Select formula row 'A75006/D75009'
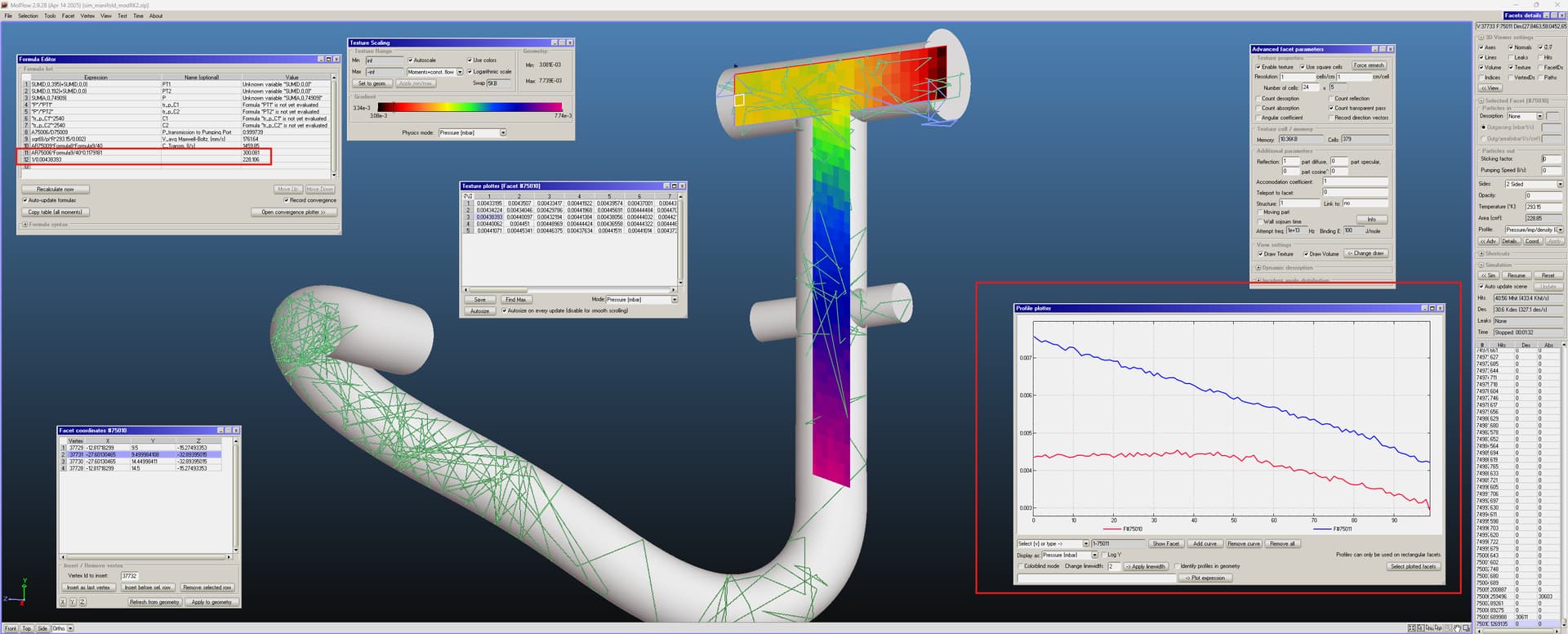Screen dimensions: 1568x634 coord(176,132)
